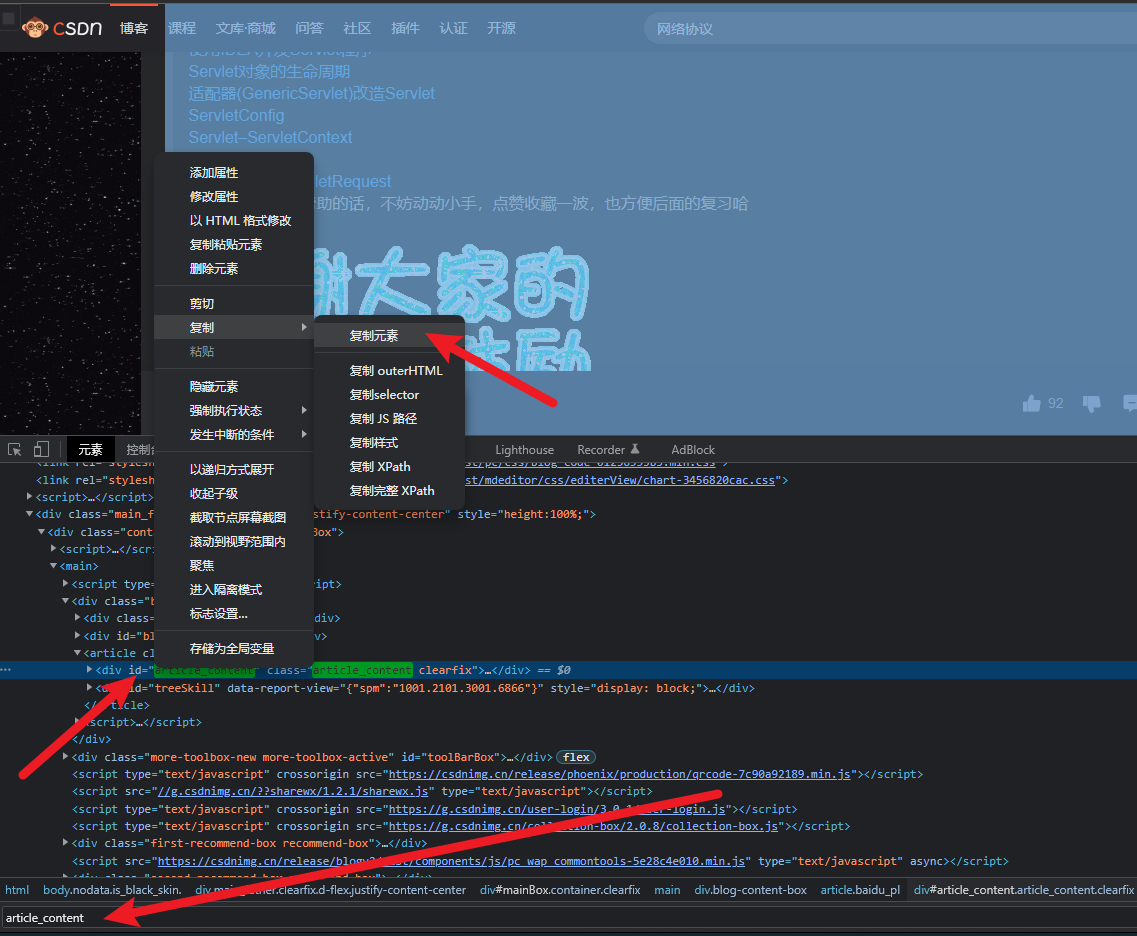Open the 开源 navigation link
1137x936 pixels.
click(501, 28)
